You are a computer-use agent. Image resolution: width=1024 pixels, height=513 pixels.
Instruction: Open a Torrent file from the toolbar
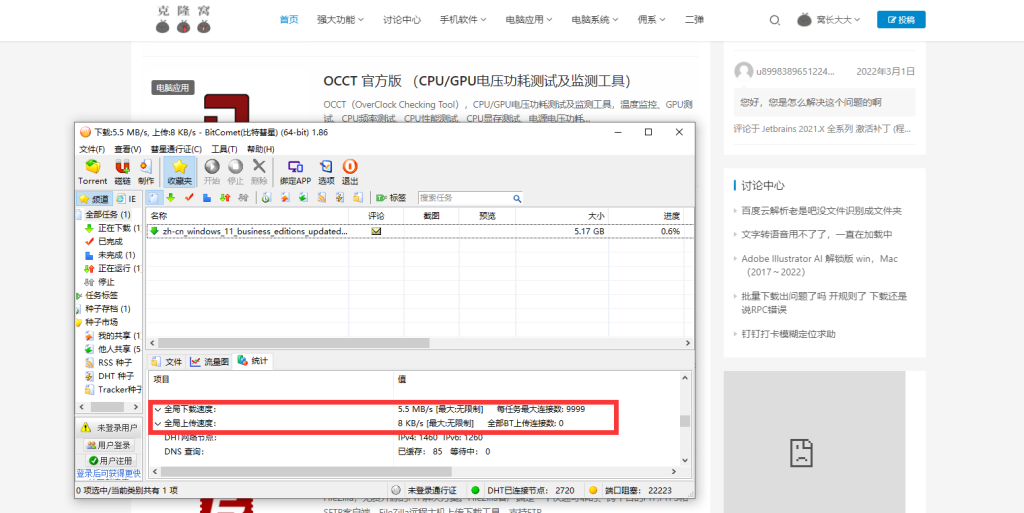[93, 172]
